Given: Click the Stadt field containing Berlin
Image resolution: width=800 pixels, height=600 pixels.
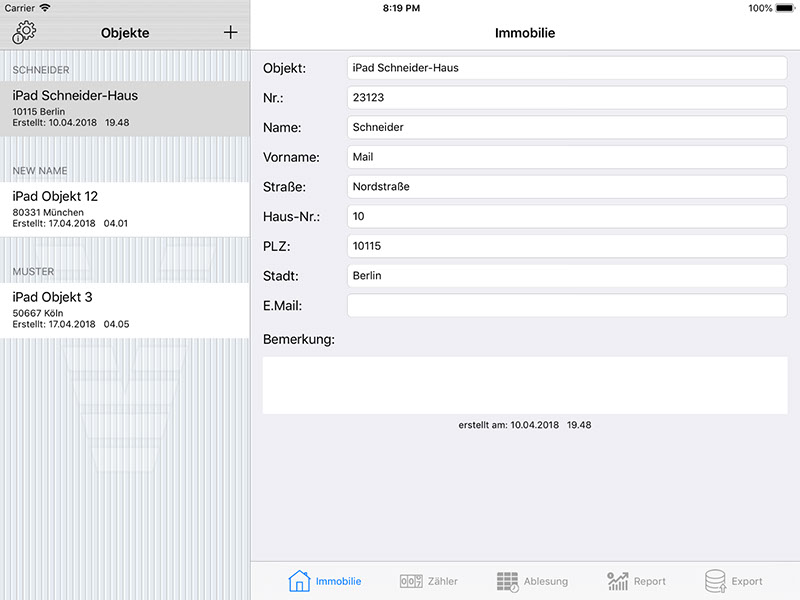Looking at the screenshot, I should coord(566,276).
